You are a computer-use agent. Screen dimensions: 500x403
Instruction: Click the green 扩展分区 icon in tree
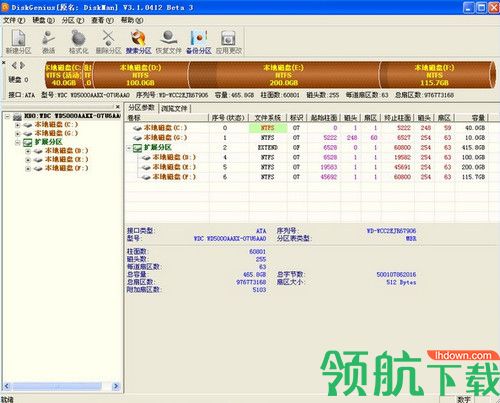pyautogui.click(x=27, y=143)
